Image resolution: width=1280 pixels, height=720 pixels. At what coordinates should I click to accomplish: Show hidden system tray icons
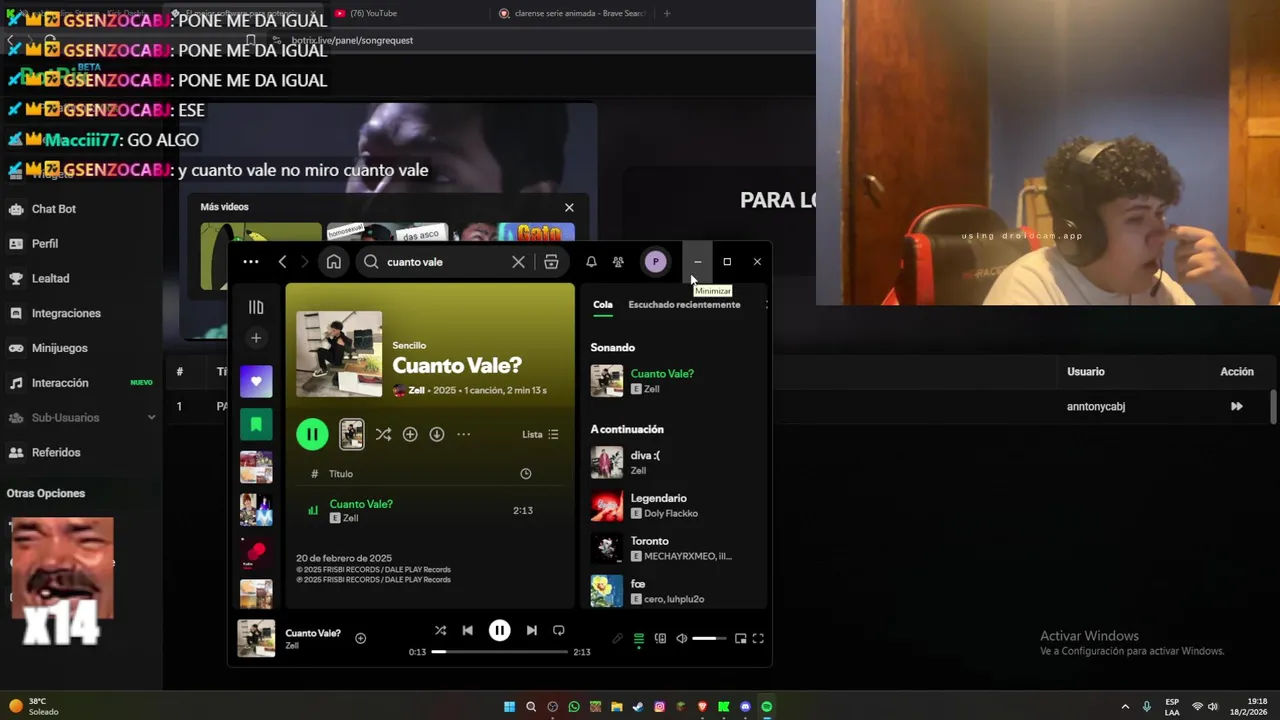pos(1125,707)
